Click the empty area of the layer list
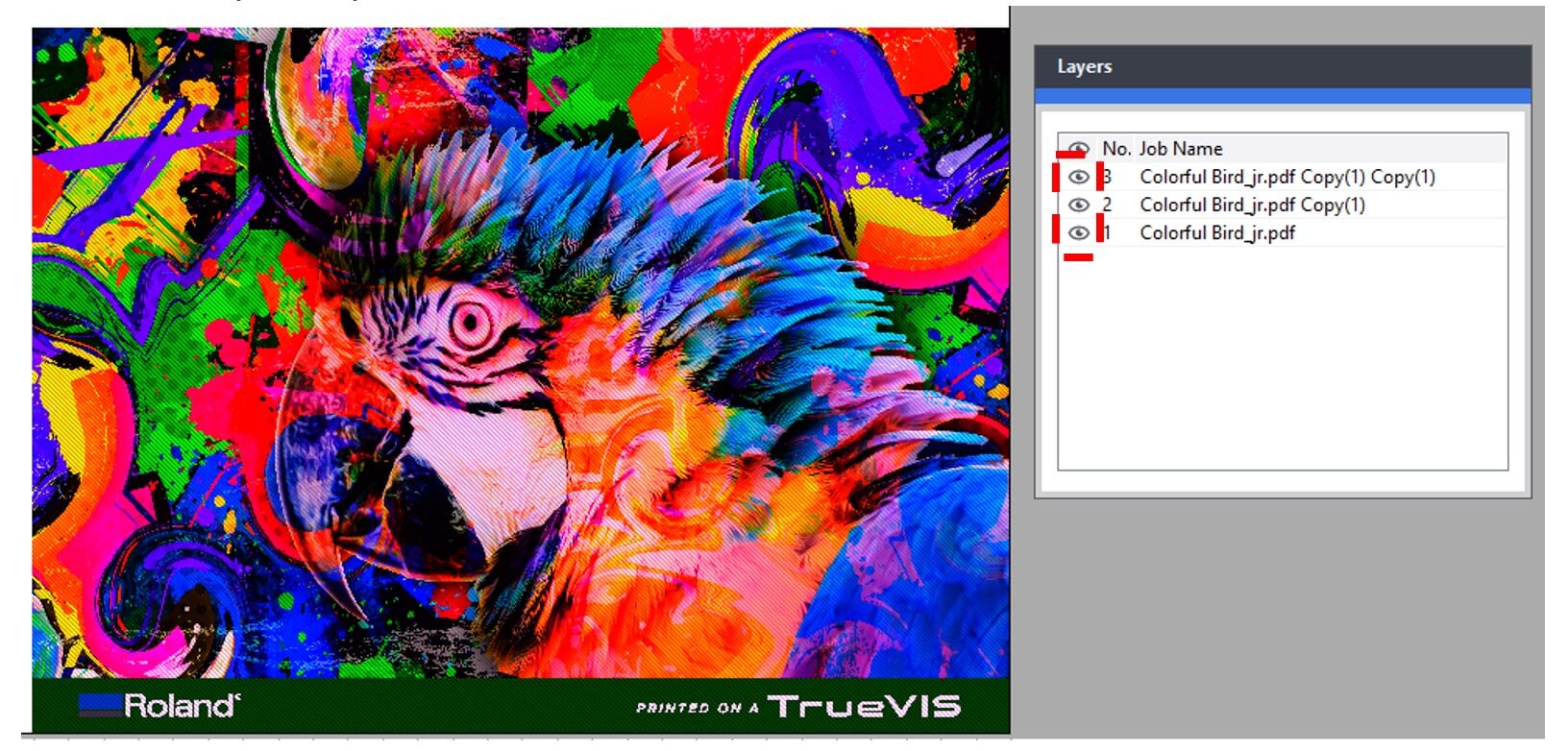The height and width of the screenshot is (751, 1568). point(1283,357)
